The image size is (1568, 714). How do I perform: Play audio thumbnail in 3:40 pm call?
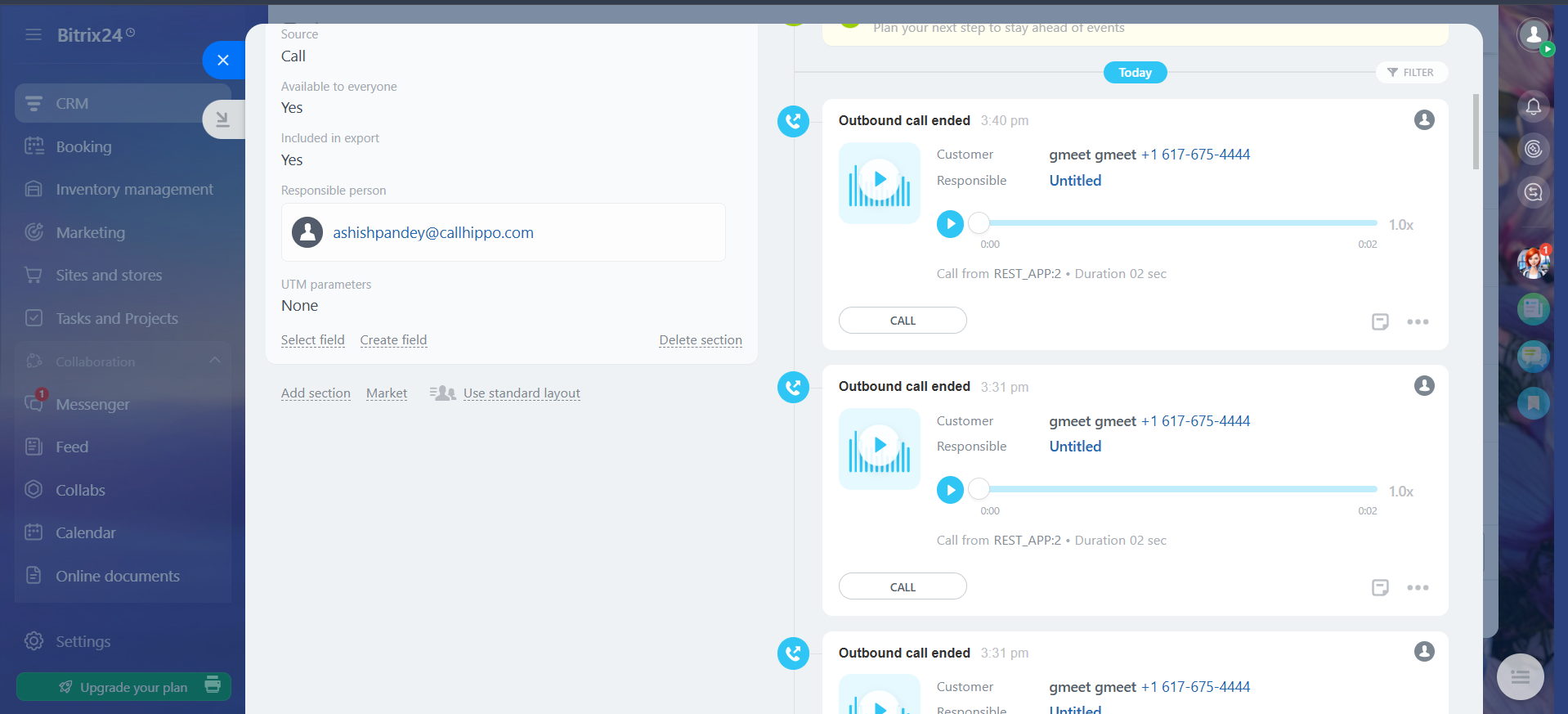[x=880, y=182]
